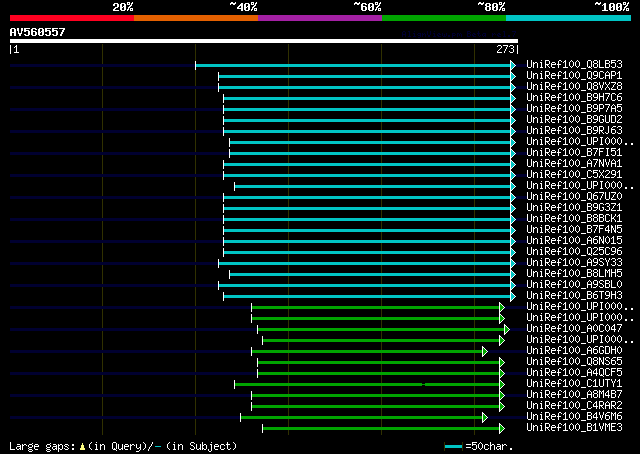Image resolution: width=640 pixels, height=454 pixels.
Task: Click the query end position label 273
Action: (x=505, y=49)
